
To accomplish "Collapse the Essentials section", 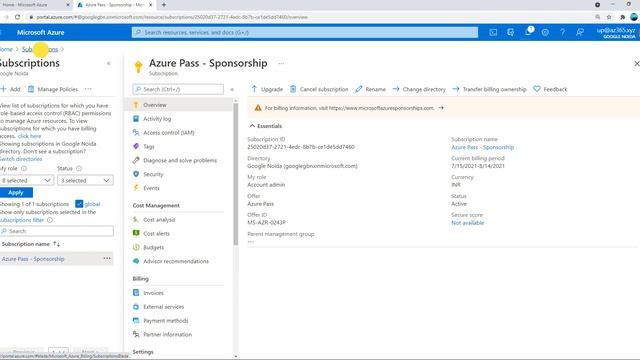I will click(x=265, y=126).
